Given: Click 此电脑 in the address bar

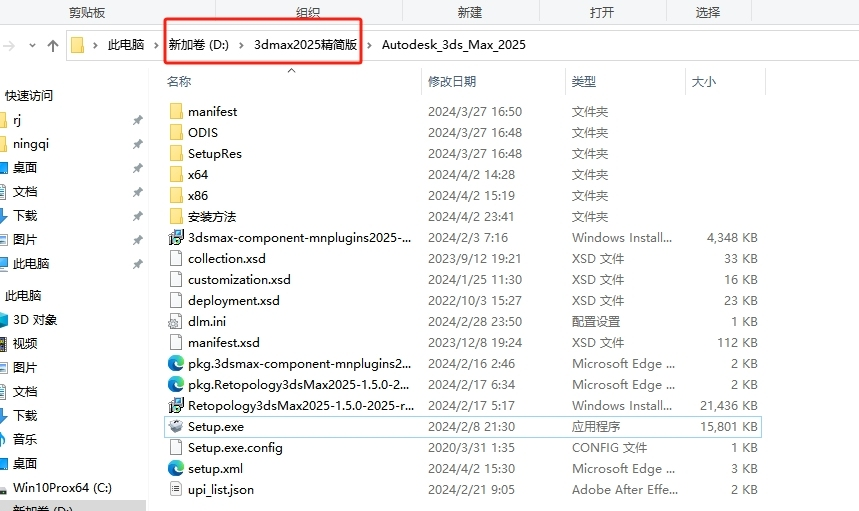Looking at the screenshot, I should tap(126, 45).
